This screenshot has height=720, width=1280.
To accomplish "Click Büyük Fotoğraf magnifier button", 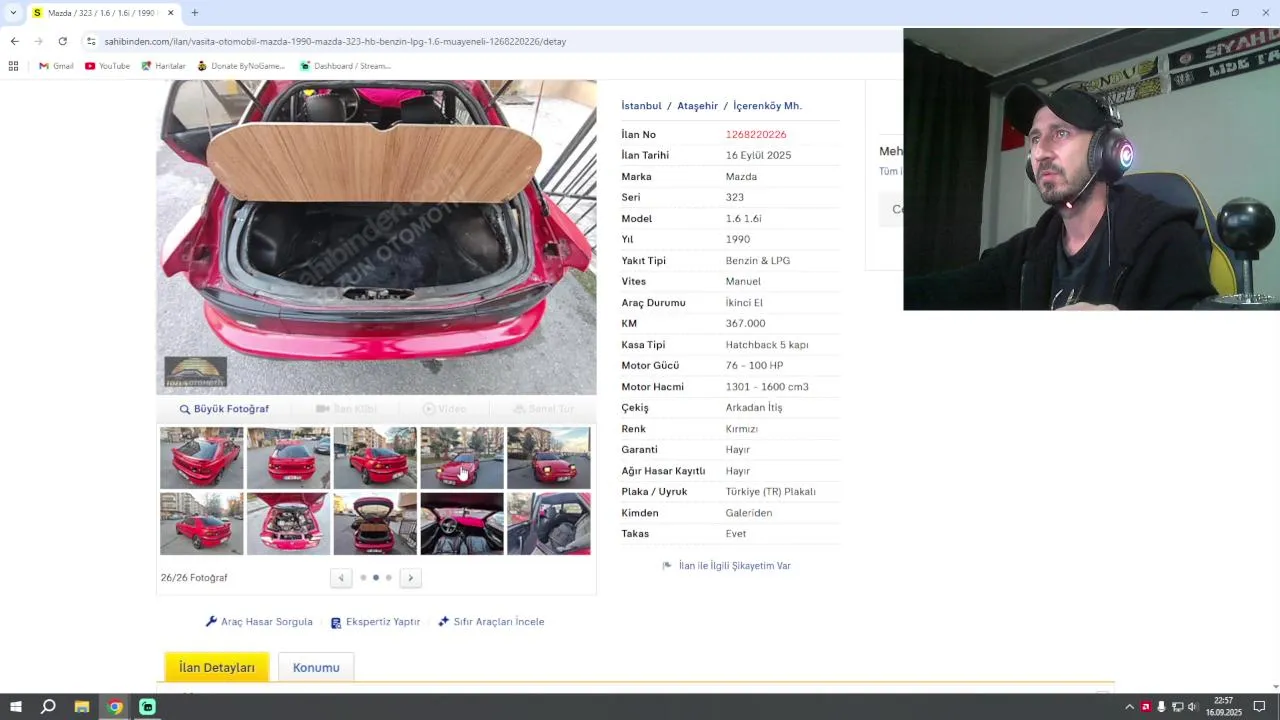I will click(224, 409).
